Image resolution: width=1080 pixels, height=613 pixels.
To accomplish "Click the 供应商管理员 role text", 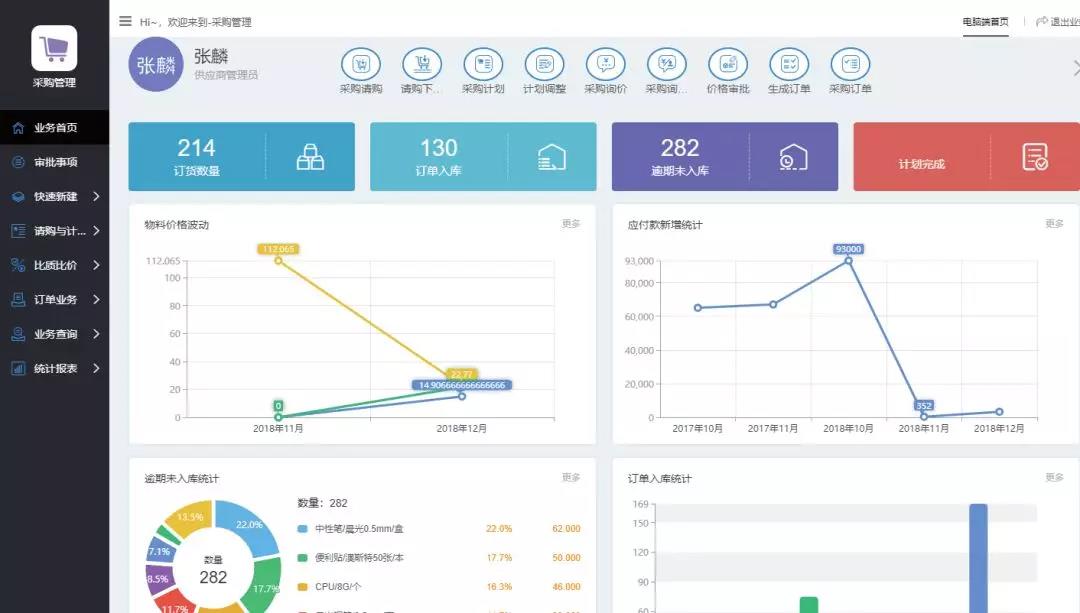I will (226, 75).
